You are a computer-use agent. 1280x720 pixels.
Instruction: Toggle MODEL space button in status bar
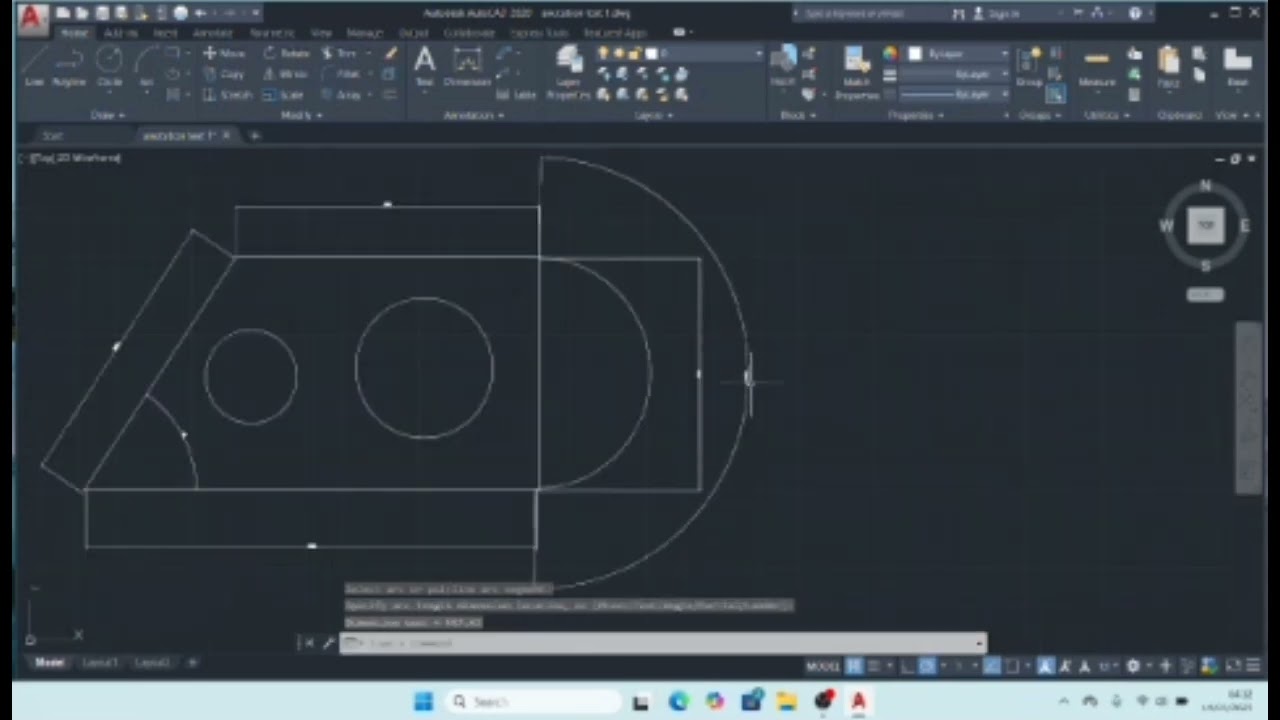823,666
